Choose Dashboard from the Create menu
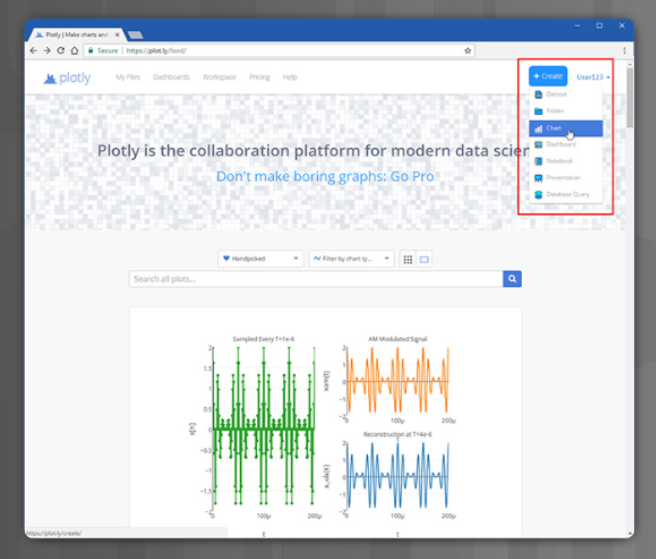This screenshot has height=559, width=656. pos(566,144)
